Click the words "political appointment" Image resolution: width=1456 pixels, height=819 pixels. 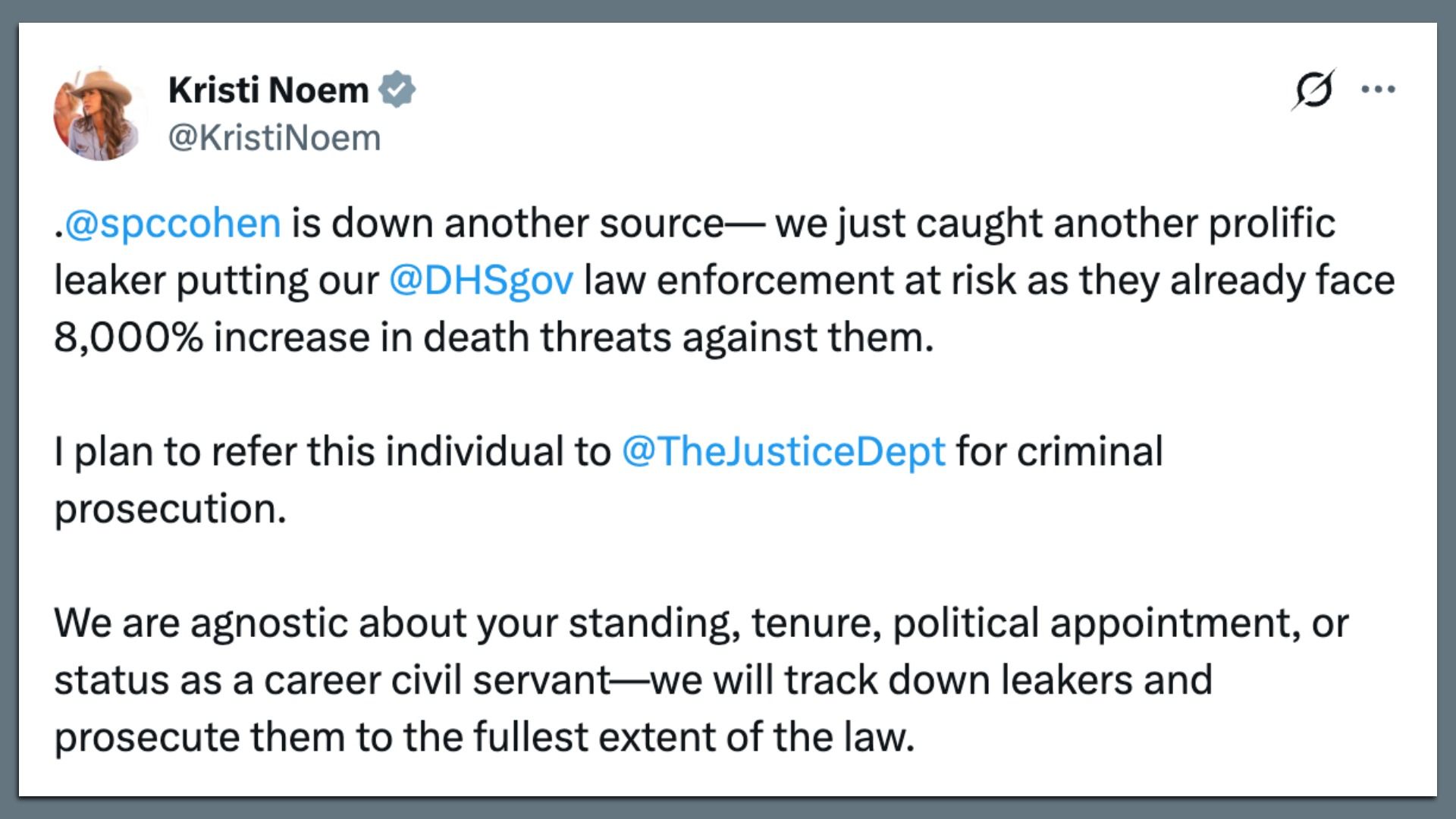(1092, 623)
